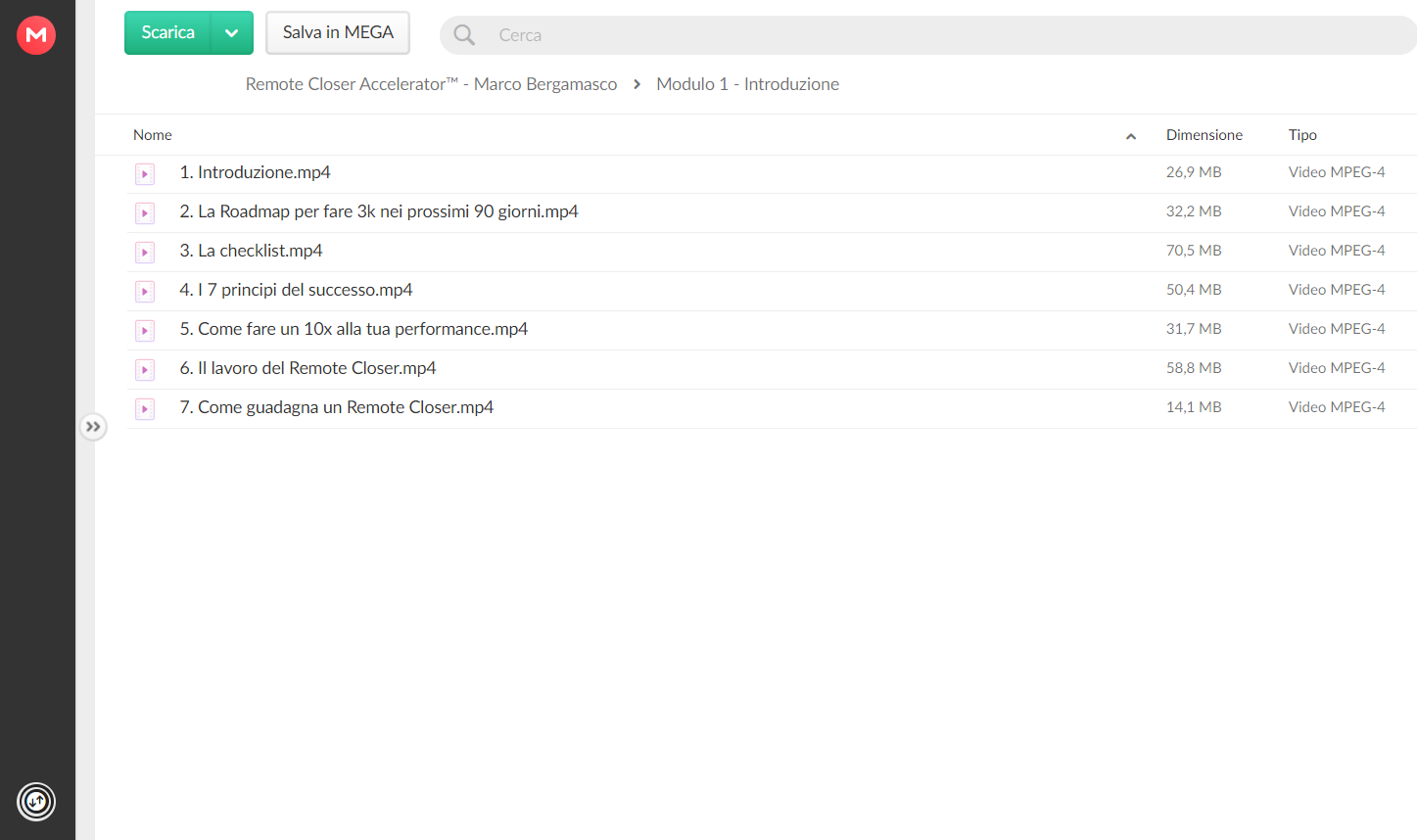
Task: Click the 70,5 MB size value
Action: (x=1194, y=251)
